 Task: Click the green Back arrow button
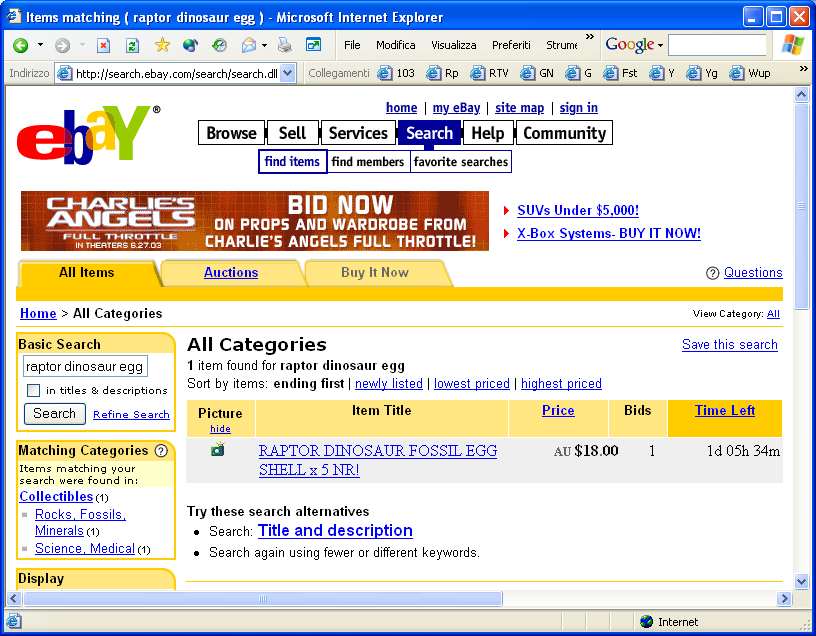[21, 45]
